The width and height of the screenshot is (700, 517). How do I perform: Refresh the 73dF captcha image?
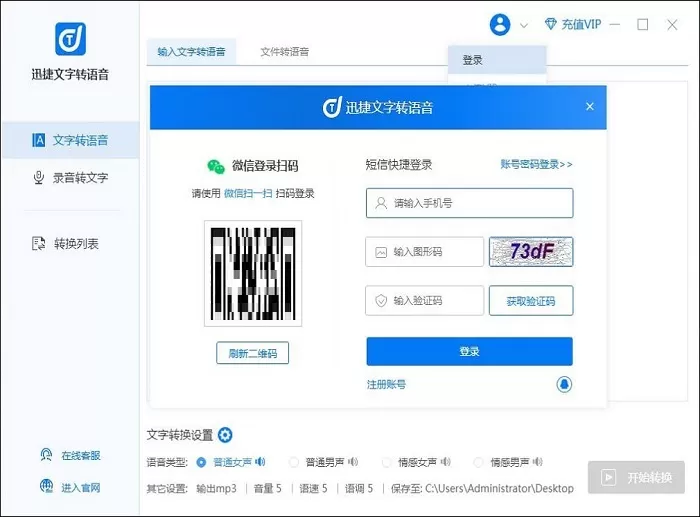point(531,252)
